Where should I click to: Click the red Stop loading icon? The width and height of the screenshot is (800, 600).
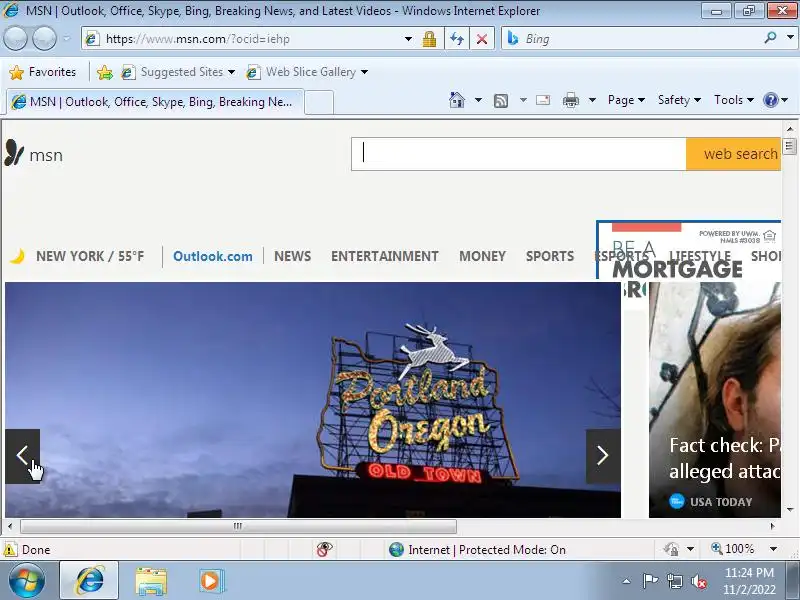pos(482,39)
